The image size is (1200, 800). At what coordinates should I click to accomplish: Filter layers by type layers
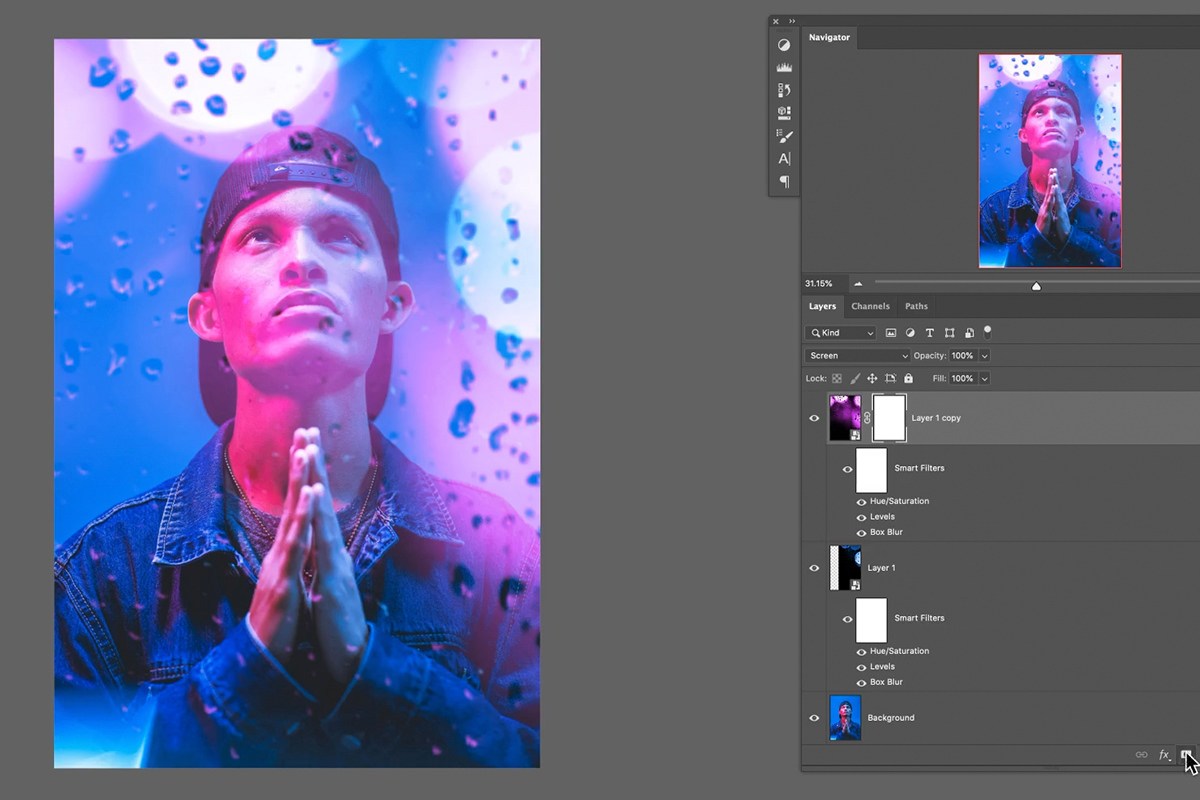[929, 333]
